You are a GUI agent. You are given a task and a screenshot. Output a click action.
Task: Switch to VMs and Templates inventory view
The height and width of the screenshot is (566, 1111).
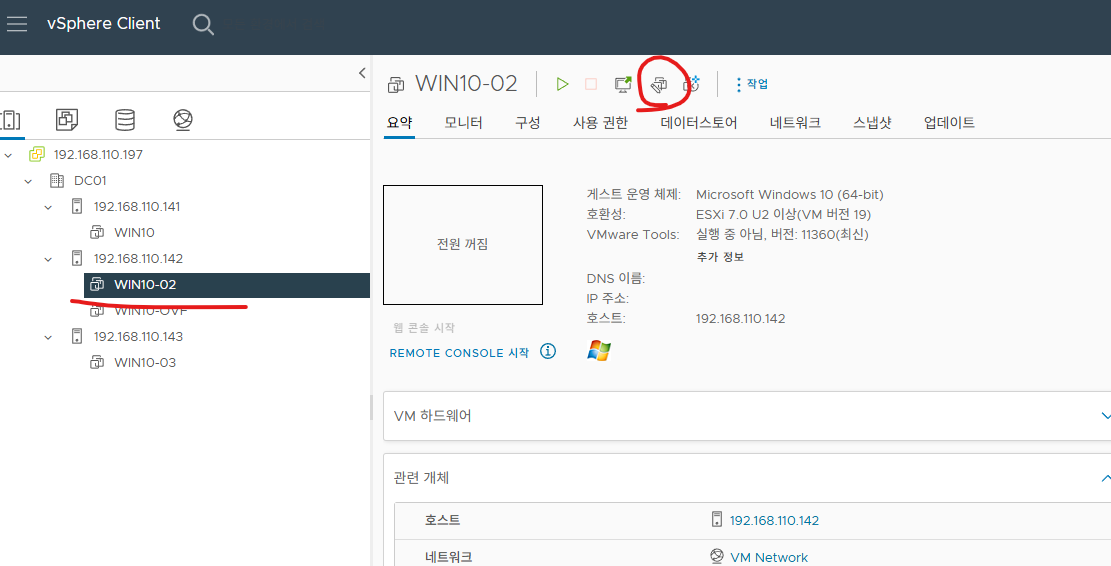click(67, 120)
